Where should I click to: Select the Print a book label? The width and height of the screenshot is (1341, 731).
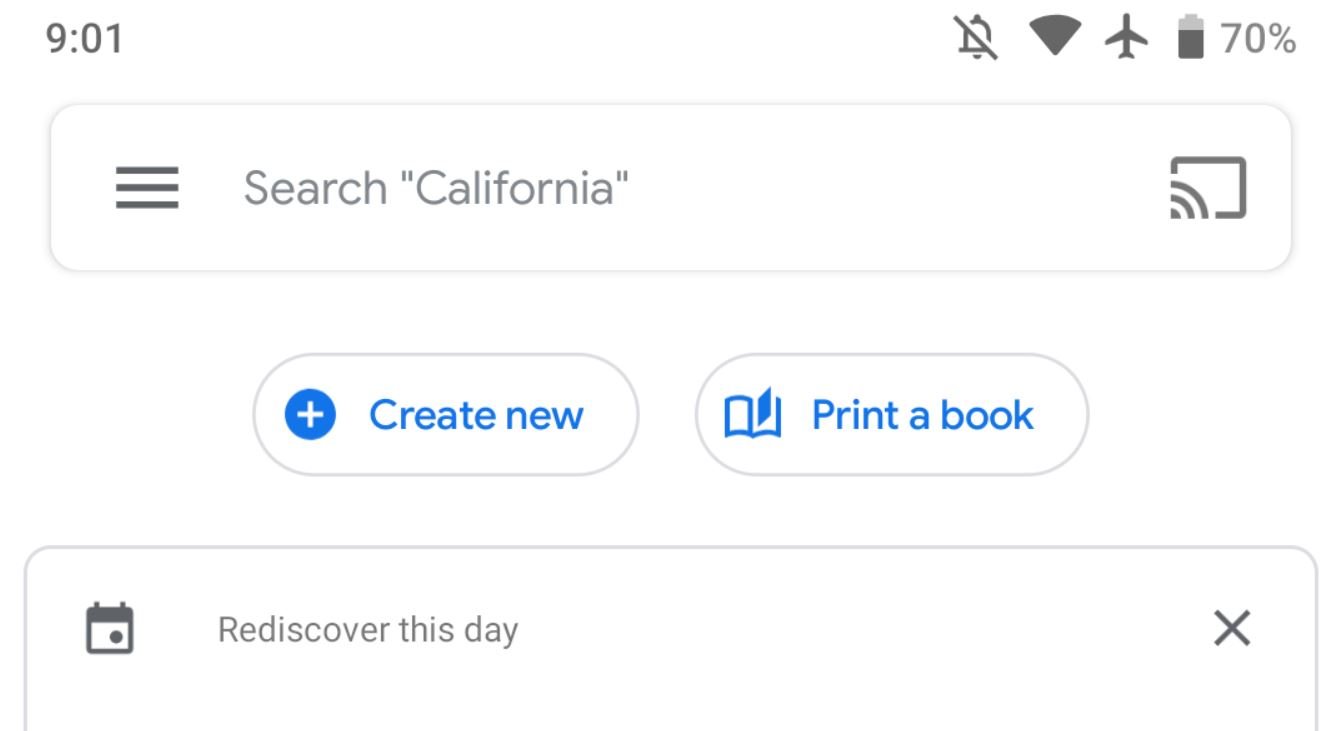(x=922, y=415)
